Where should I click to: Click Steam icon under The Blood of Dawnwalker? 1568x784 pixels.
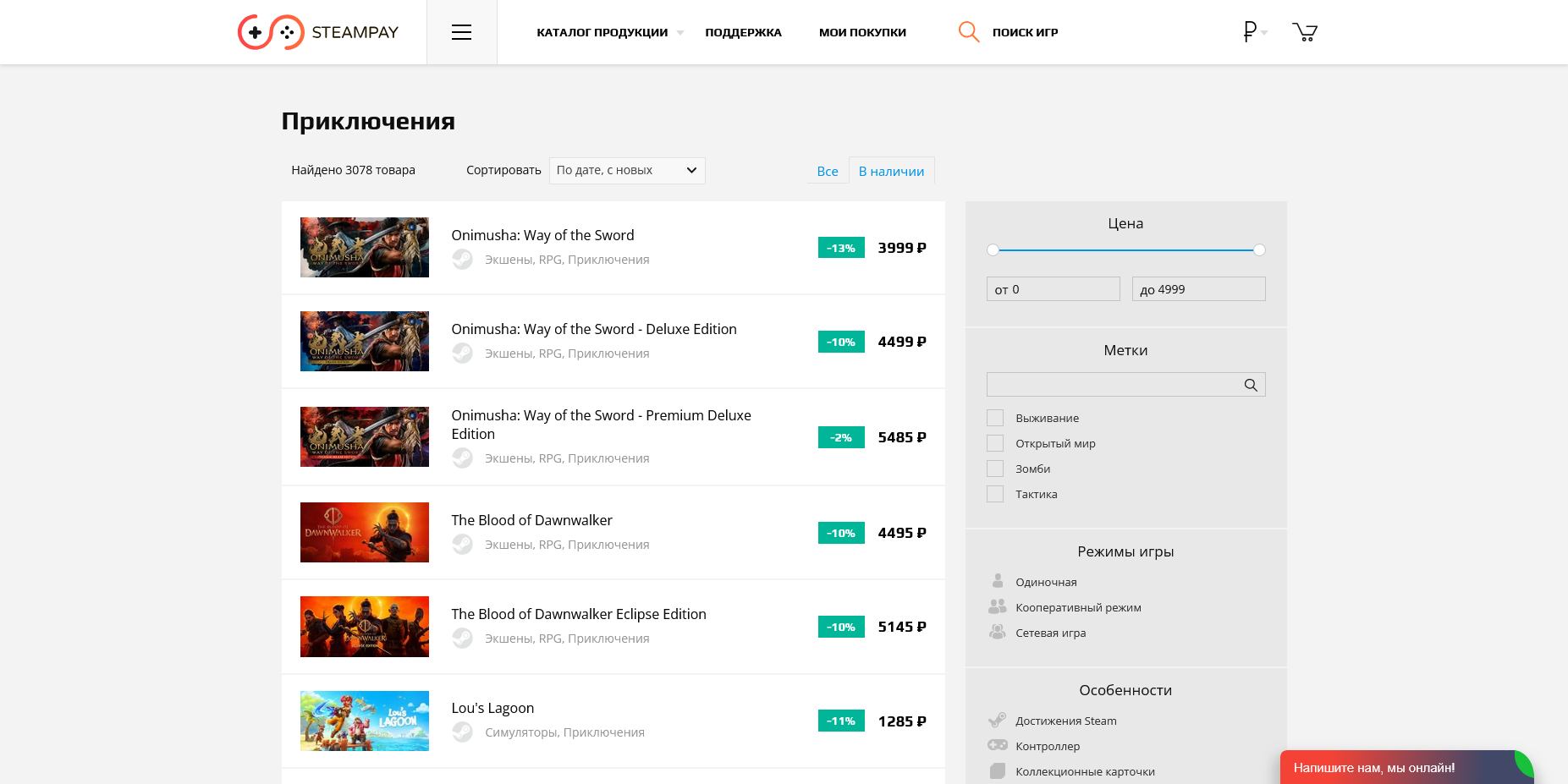462,544
